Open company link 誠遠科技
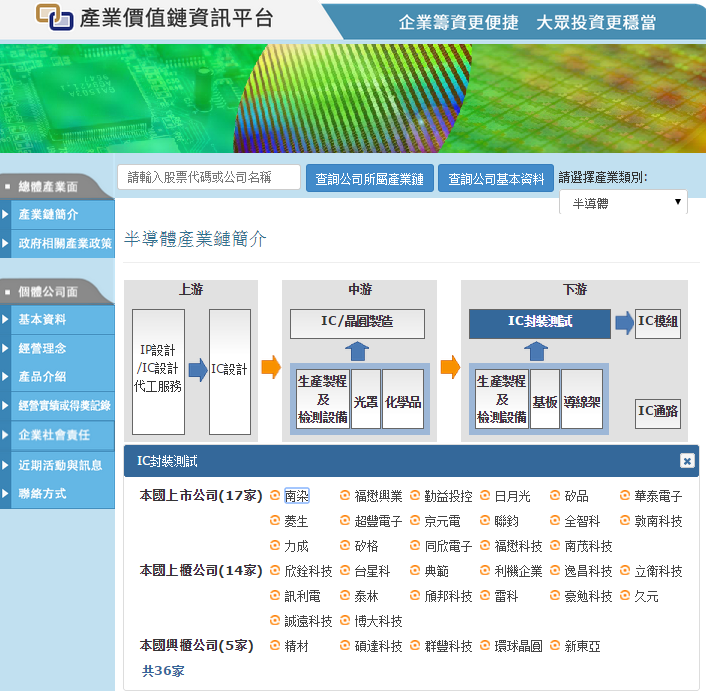Viewport: 706px width, 691px height. (308, 621)
